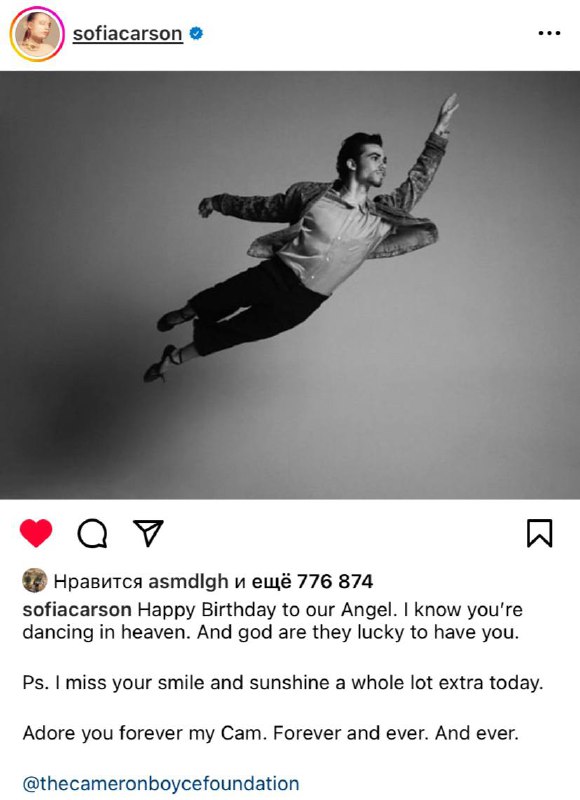Unlike the post with the red heart
The height and width of the screenshot is (800, 580).
pyautogui.click(x=36, y=533)
